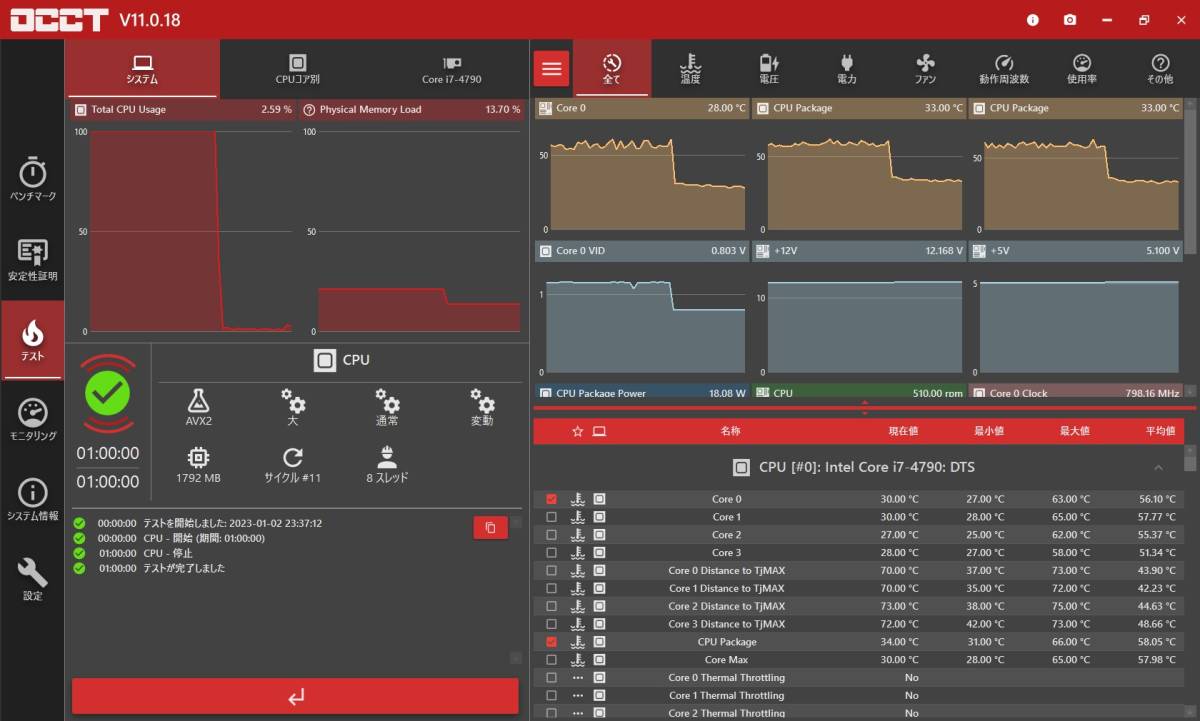Screen dimensions: 1200x721
Task: Switch to the 温度 temperature tab
Action: (x=690, y=68)
